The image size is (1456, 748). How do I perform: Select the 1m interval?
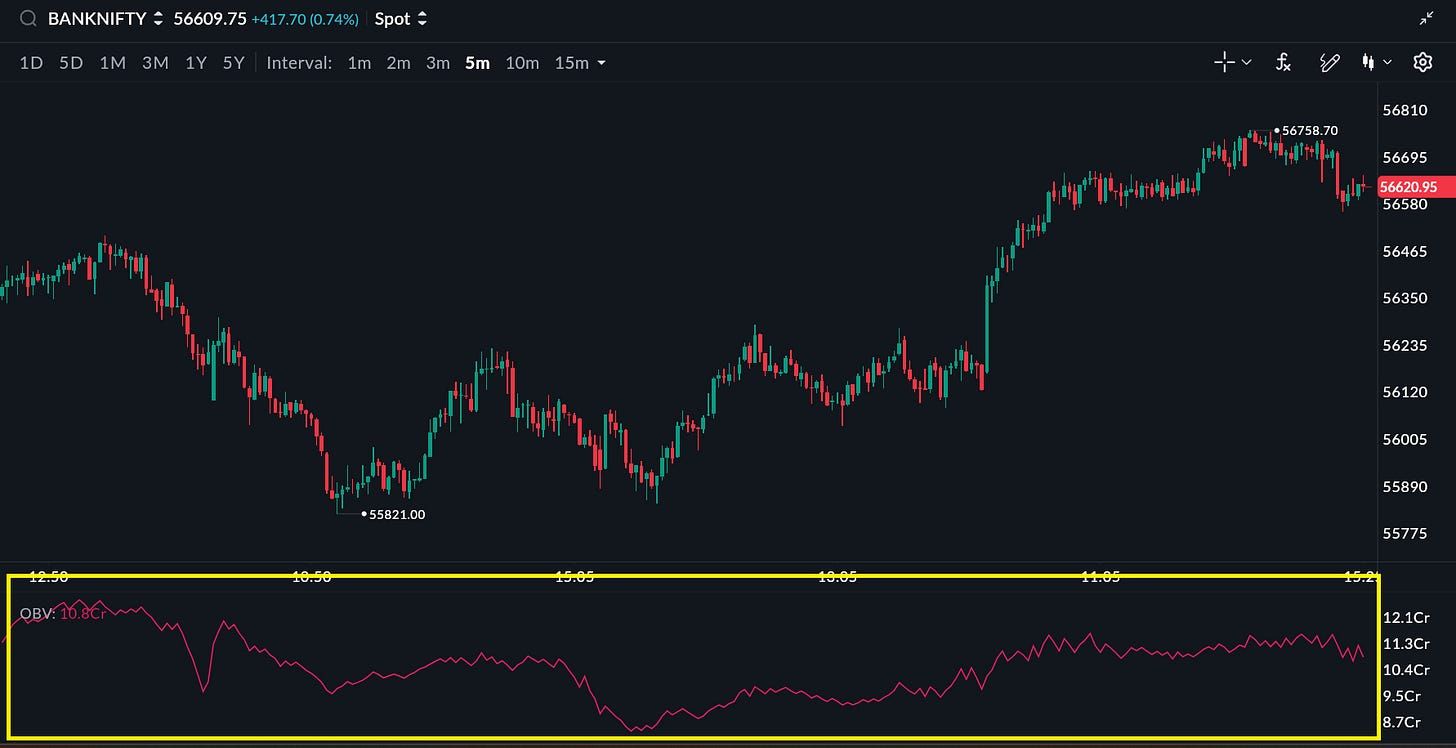(x=359, y=63)
